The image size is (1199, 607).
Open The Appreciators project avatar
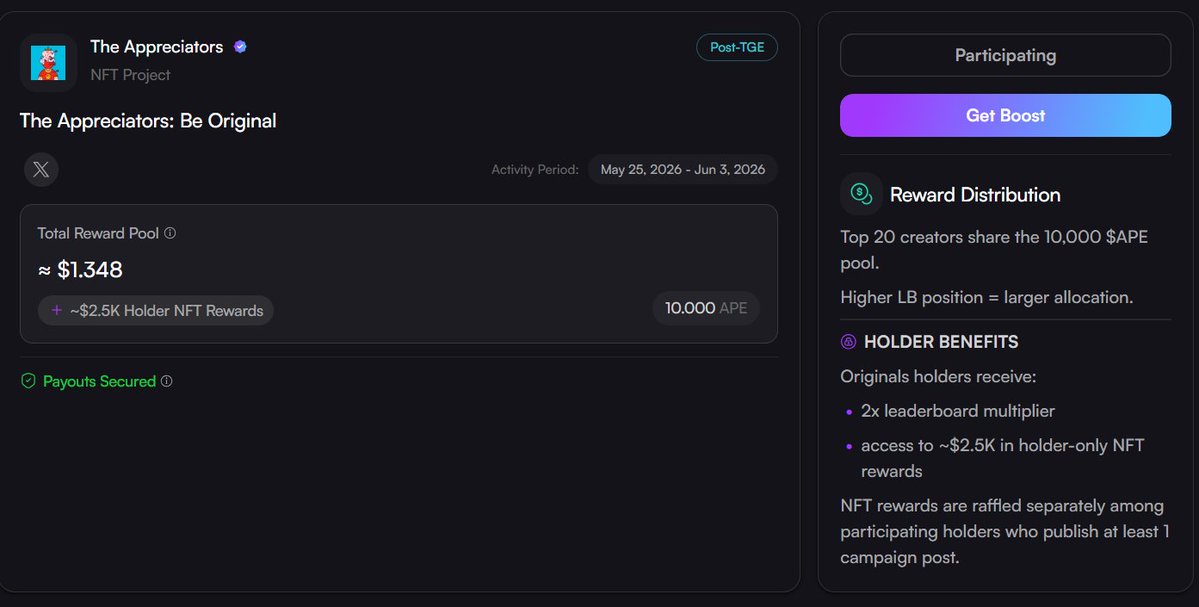tap(48, 63)
